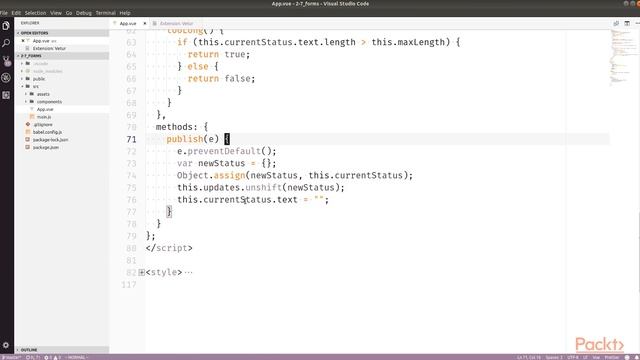640x360 pixels.
Task: Click the Vue language mode indicator
Action: [596, 358]
